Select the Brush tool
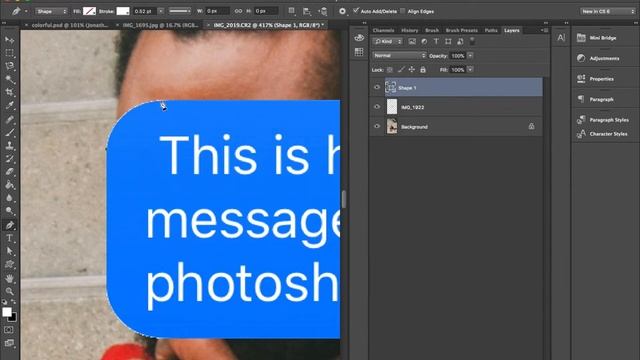640x360 pixels. point(9,132)
